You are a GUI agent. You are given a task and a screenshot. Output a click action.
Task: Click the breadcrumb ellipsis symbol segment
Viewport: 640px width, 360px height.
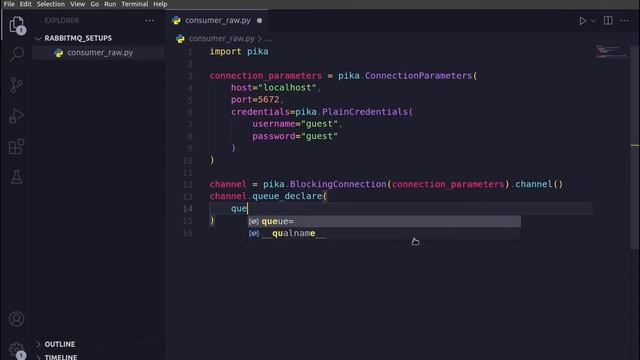268,39
